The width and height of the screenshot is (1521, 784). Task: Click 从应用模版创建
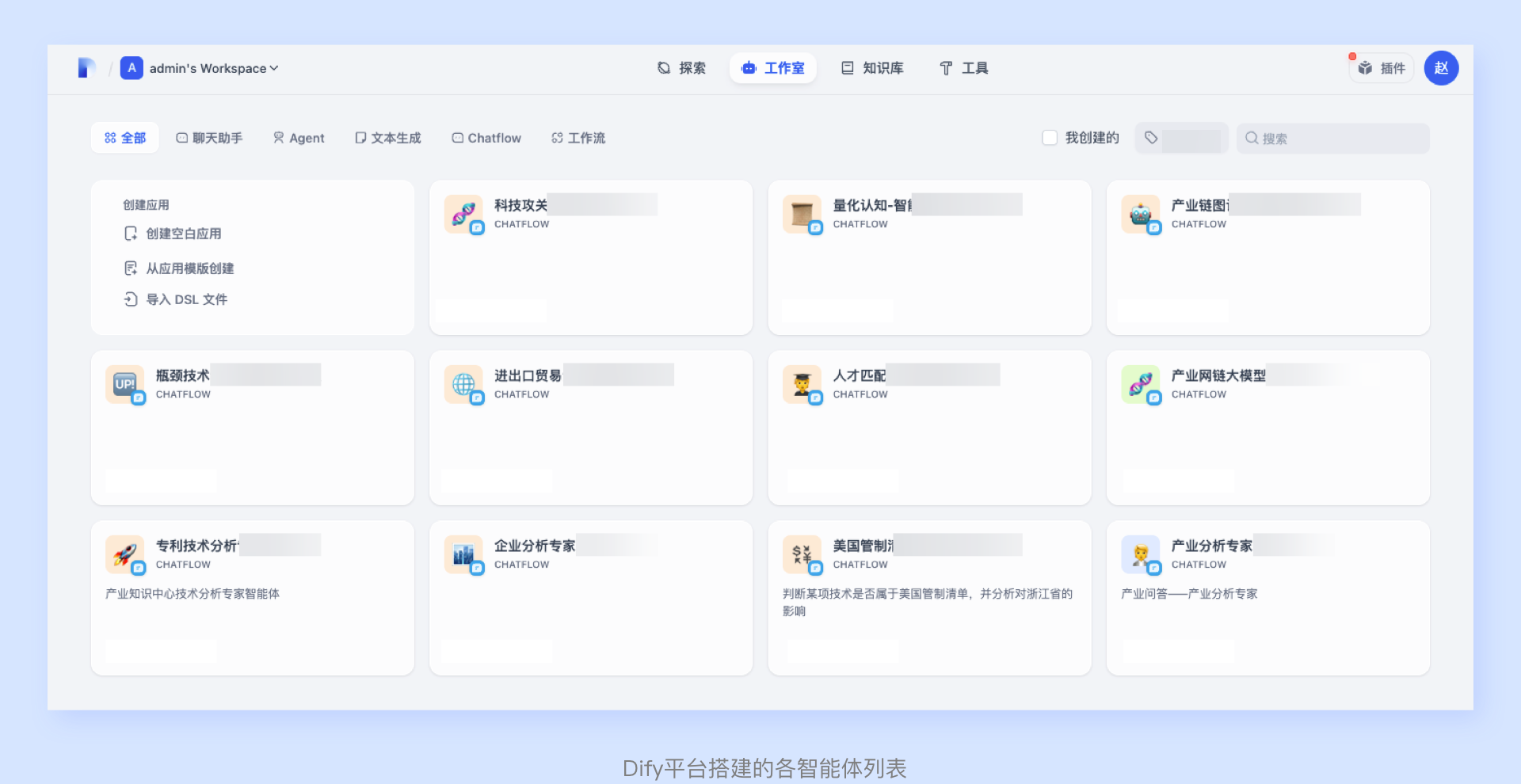pyautogui.click(x=179, y=268)
